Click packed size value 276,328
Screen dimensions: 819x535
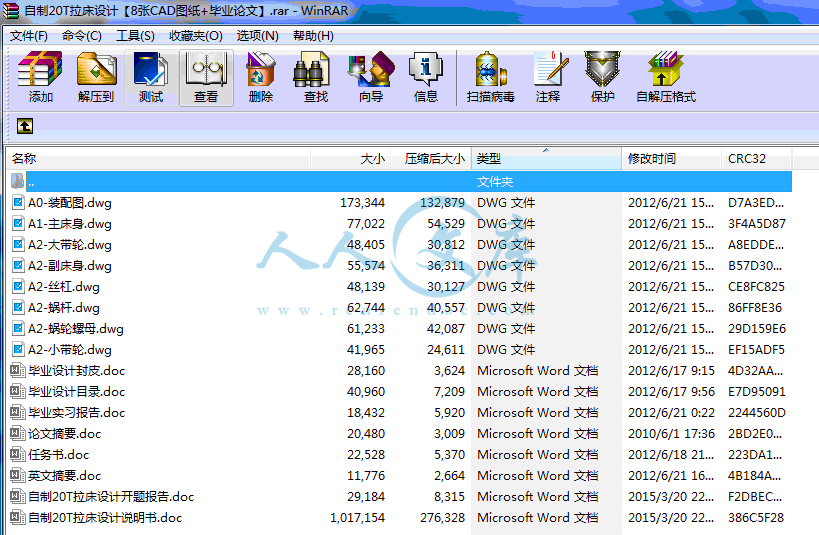coord(442,518)
